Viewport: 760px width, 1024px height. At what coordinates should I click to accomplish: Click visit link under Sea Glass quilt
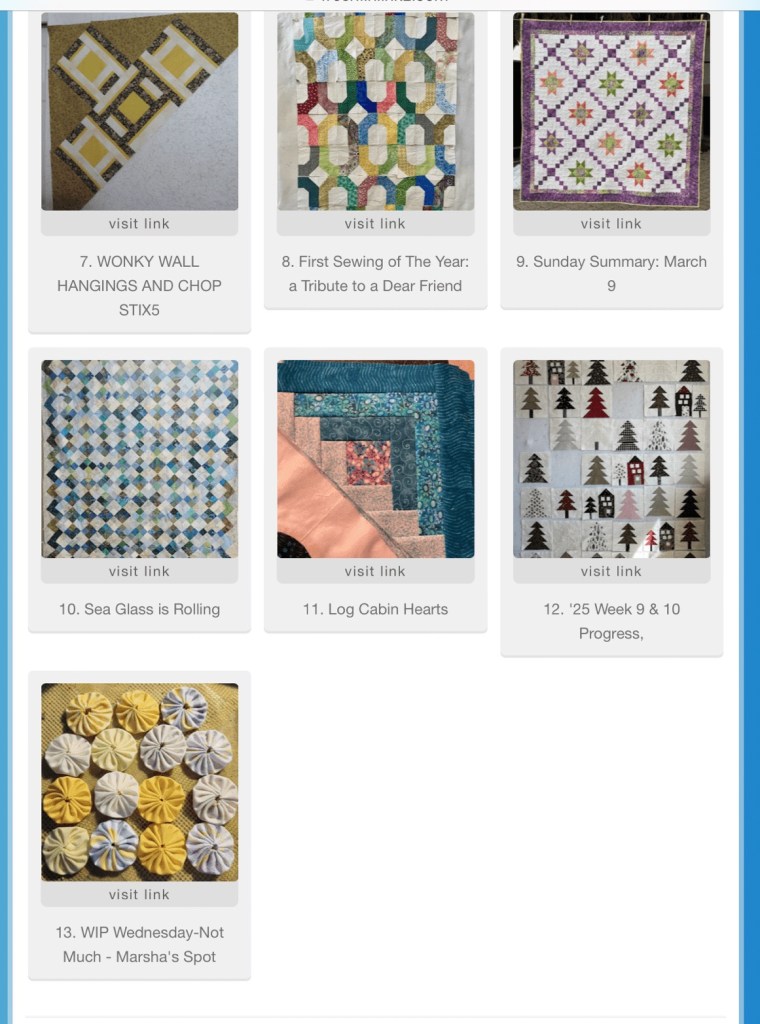click(140, 571)
